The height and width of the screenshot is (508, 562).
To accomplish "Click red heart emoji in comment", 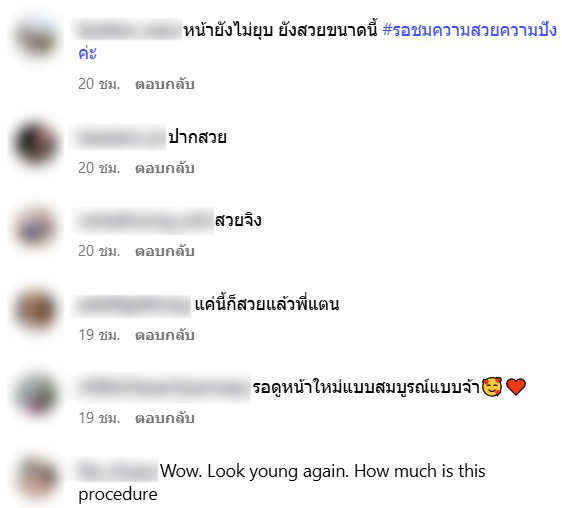I will tap(516, 387).
